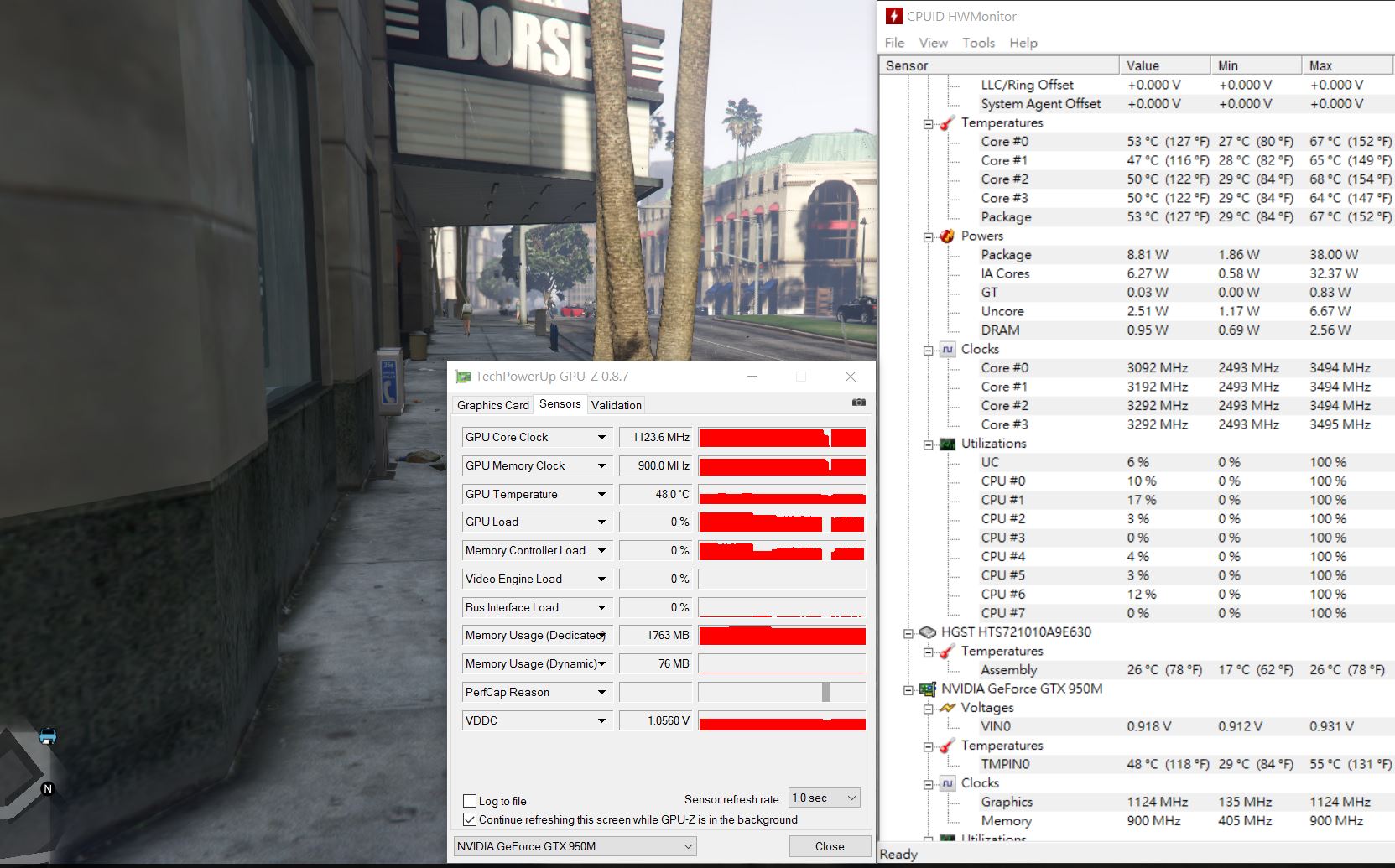Collapse the CPU Clocks tree node
The width and height of the screenshot is (1395, 868).
click(x=929, y=351)
